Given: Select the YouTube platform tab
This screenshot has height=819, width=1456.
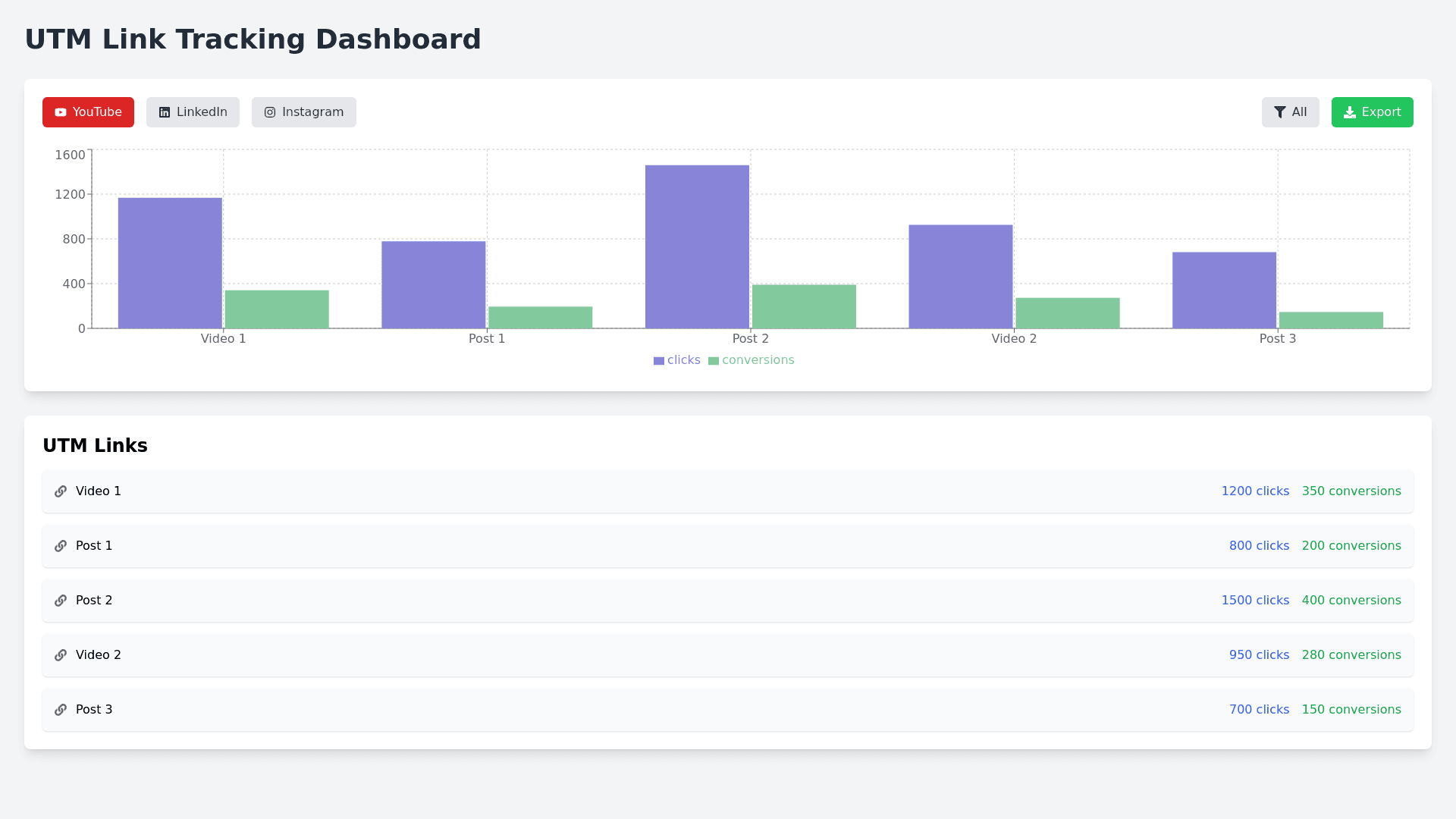Looking at the screenshot, I should (x=88, y=112).
